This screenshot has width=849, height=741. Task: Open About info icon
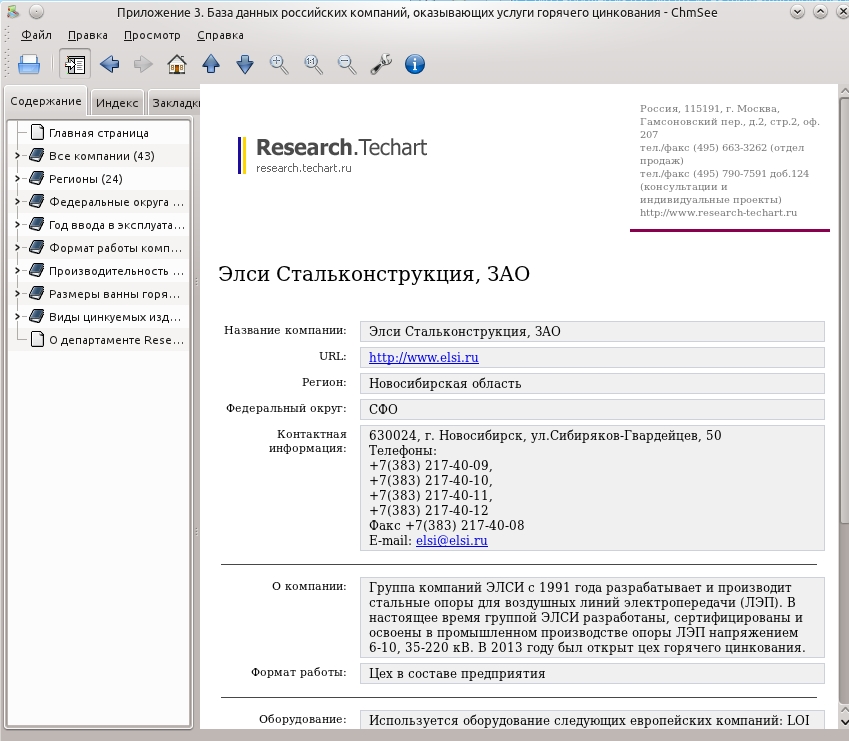(415, 64)
